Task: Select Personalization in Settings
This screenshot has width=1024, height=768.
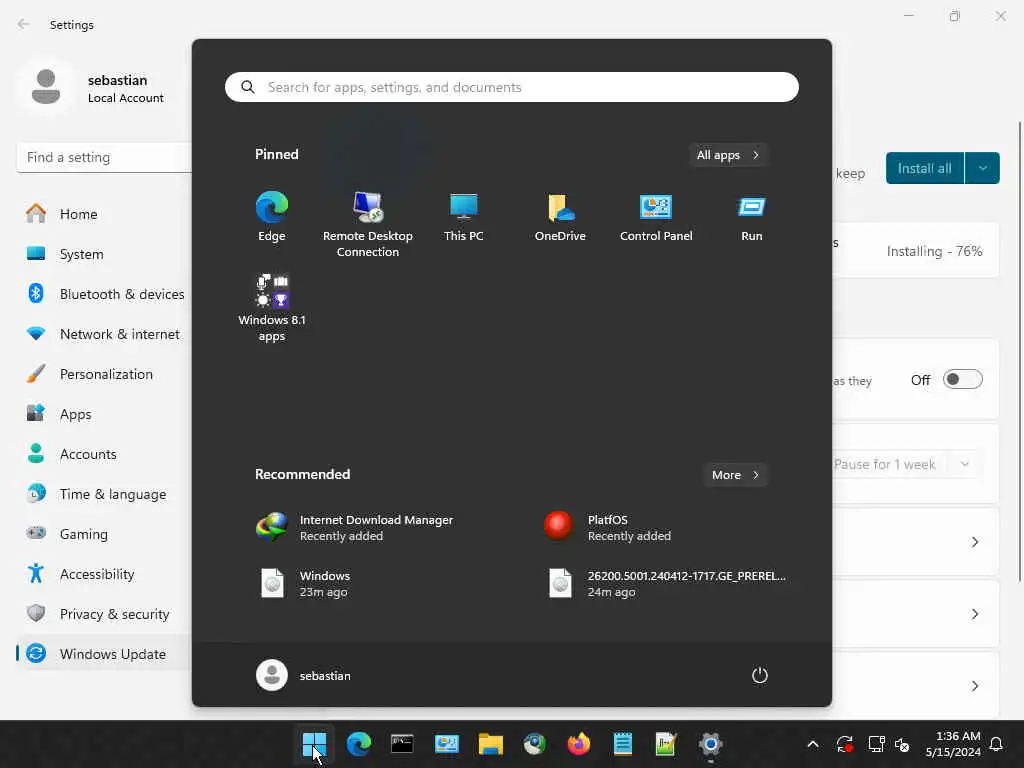Action: [x=104, y=374]
